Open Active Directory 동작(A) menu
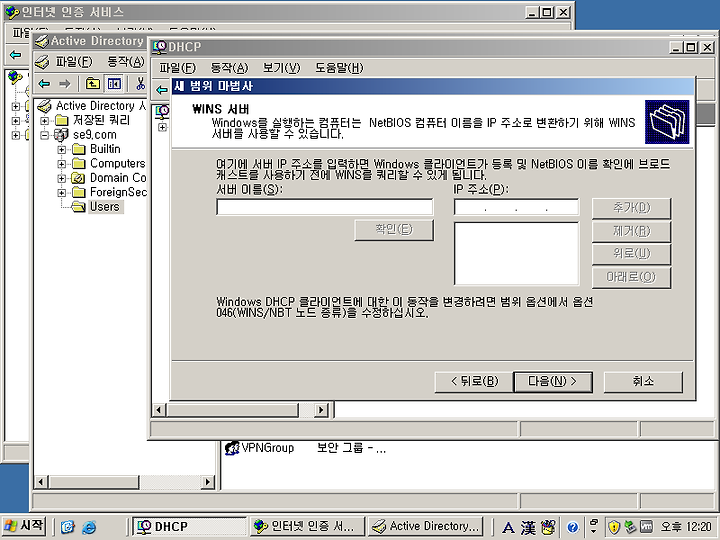The width and height of the screenshot is (720, 540). click(x=126, y=62)
